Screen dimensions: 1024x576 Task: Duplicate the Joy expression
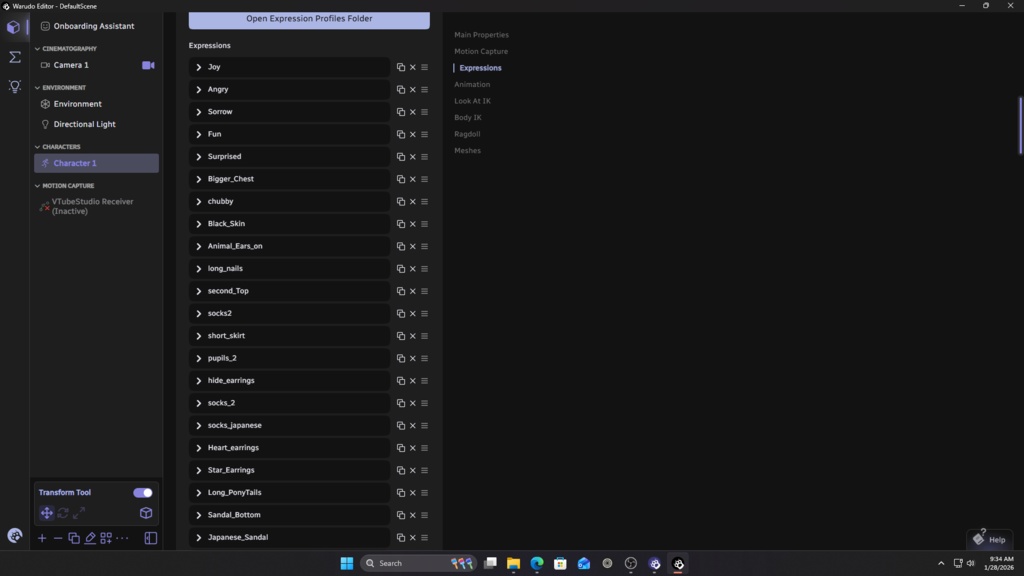(401, 67)
